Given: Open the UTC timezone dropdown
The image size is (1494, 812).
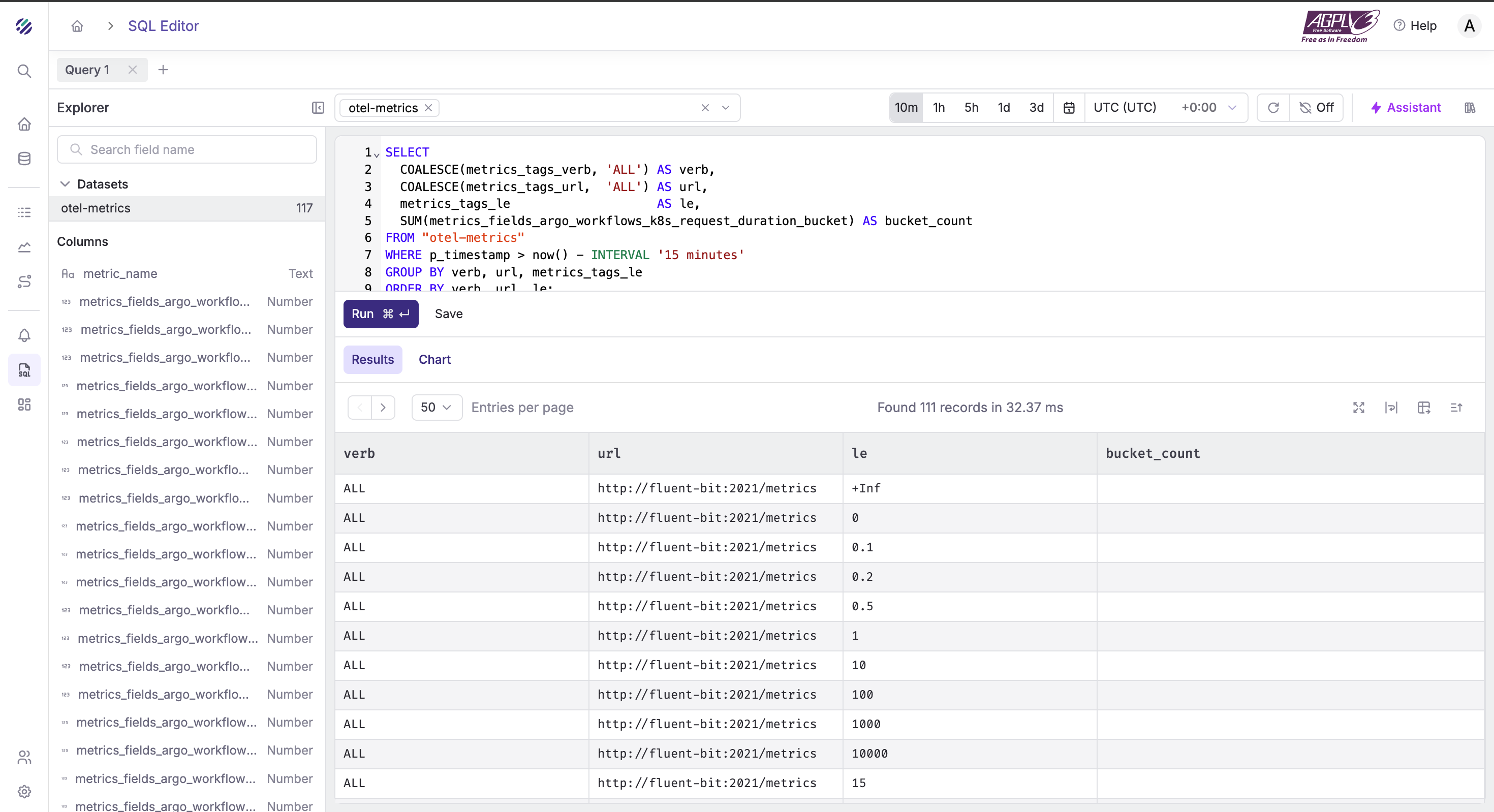Looking at the screenshot, I should click(1165, 108).
